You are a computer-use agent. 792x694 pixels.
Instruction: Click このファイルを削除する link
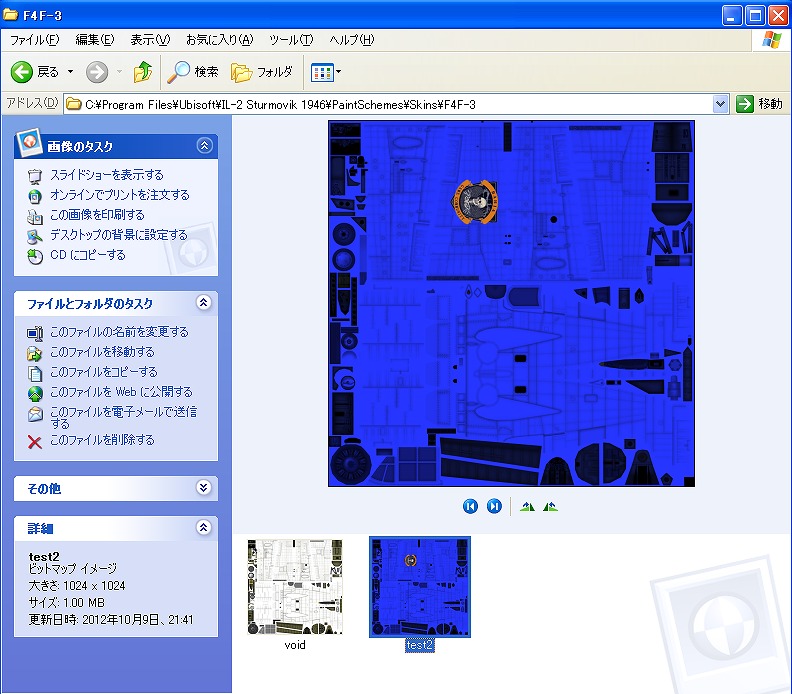102,440
